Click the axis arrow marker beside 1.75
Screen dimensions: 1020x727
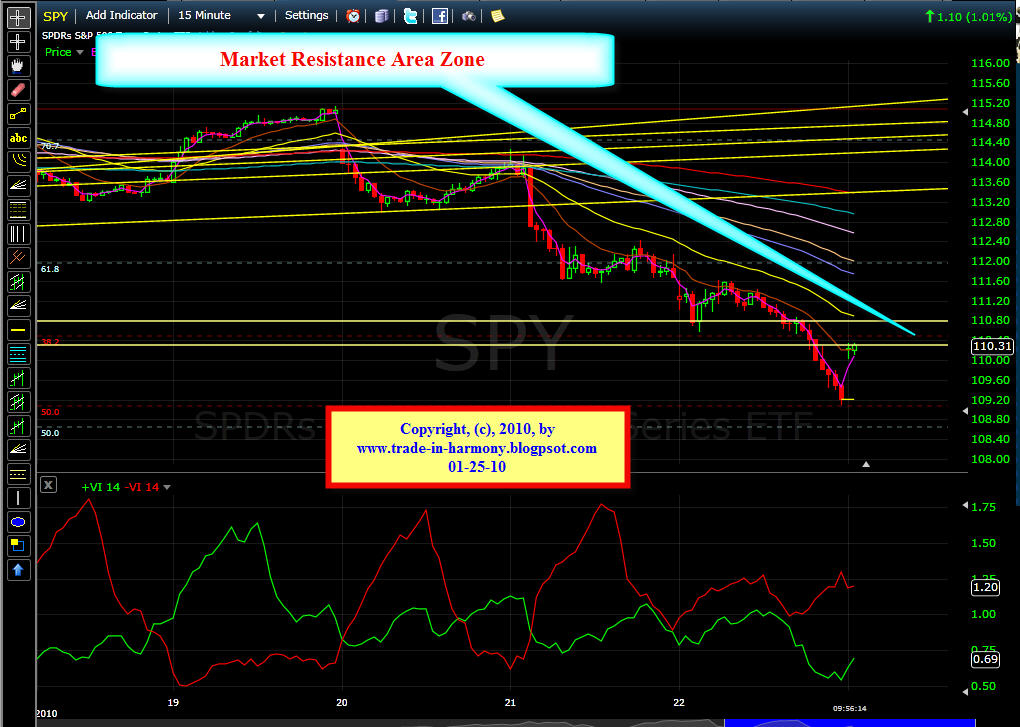click(965, 505)
